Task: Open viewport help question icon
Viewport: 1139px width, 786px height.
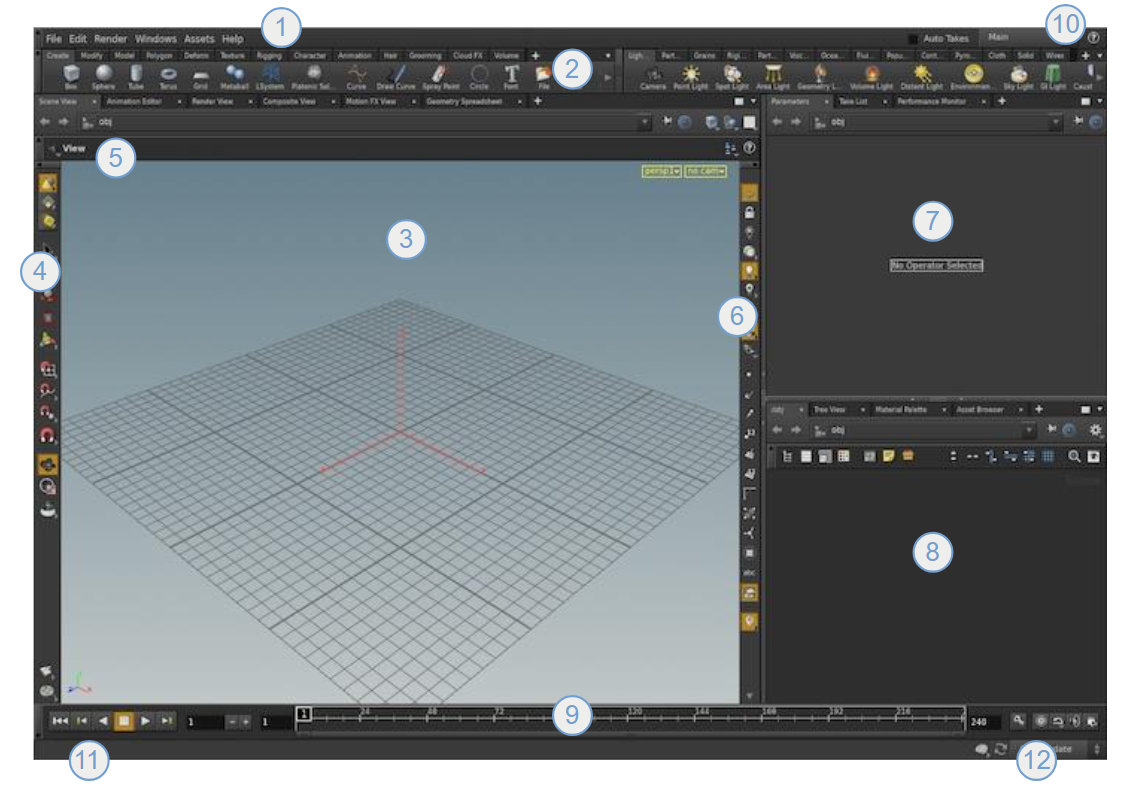Action: 749,148
